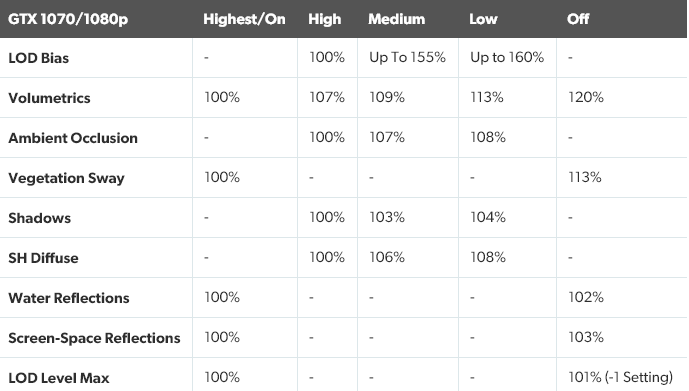
Task: Click the 113% Vegetation Sway Off value
Action: (x=585, y=177)
